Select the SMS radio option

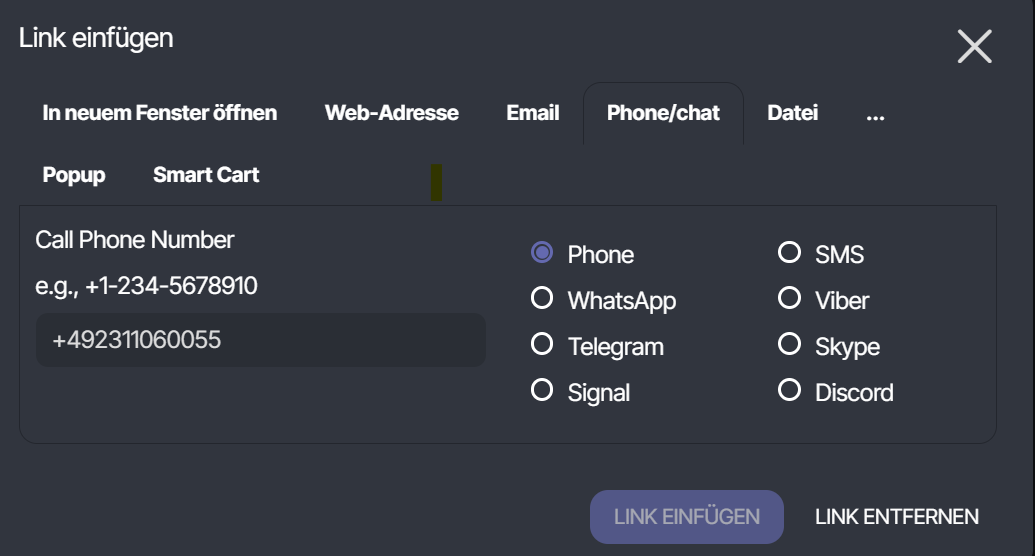click(x=789, y=253)
